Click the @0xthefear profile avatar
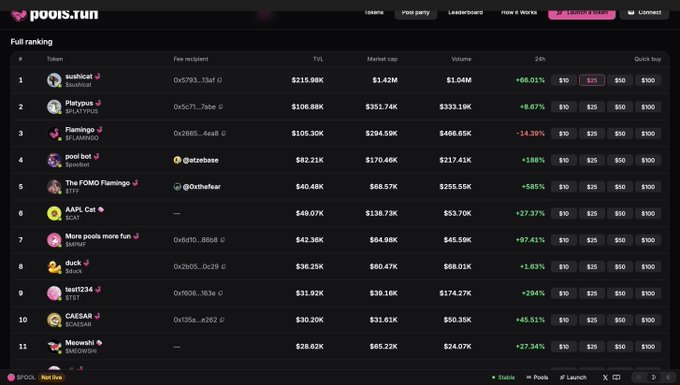This screenshot has height=385, width=680. click(x=177, y=187)
